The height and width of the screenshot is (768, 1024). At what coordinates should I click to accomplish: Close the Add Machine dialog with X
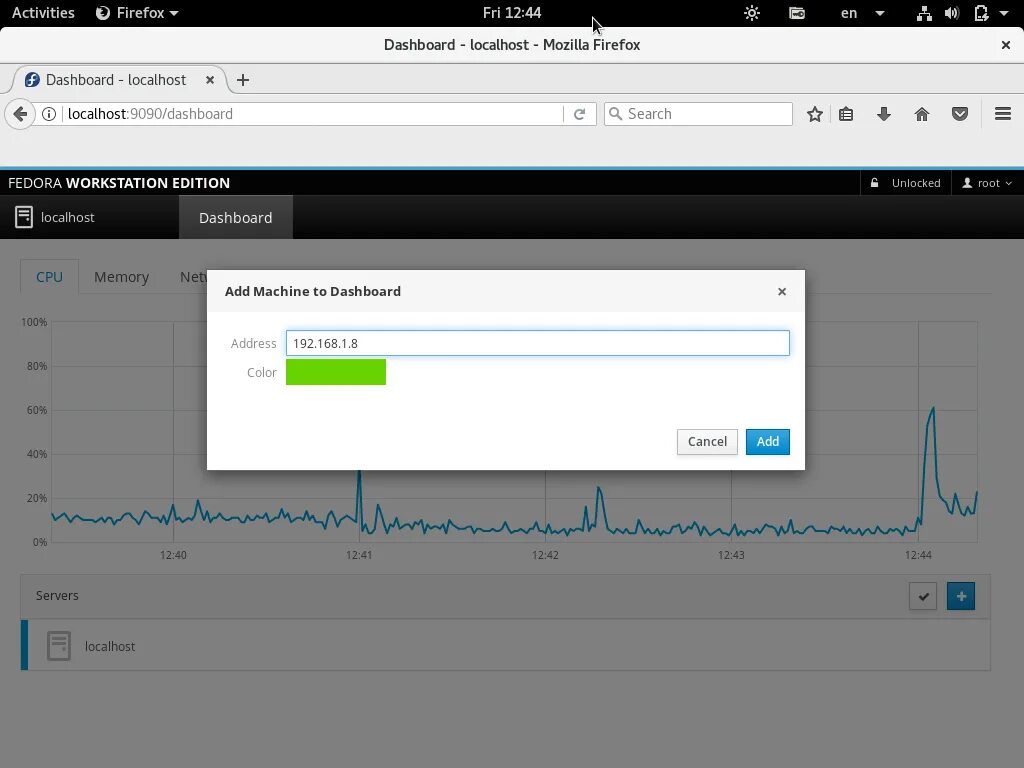pos(782,292)
